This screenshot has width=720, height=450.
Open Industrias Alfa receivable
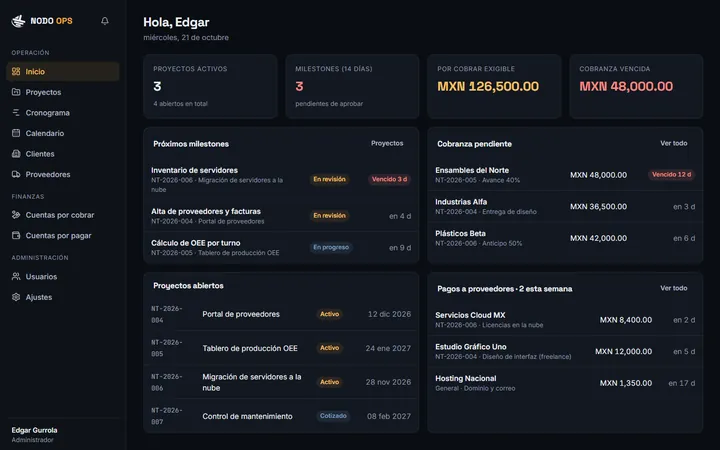pos(565,206)
